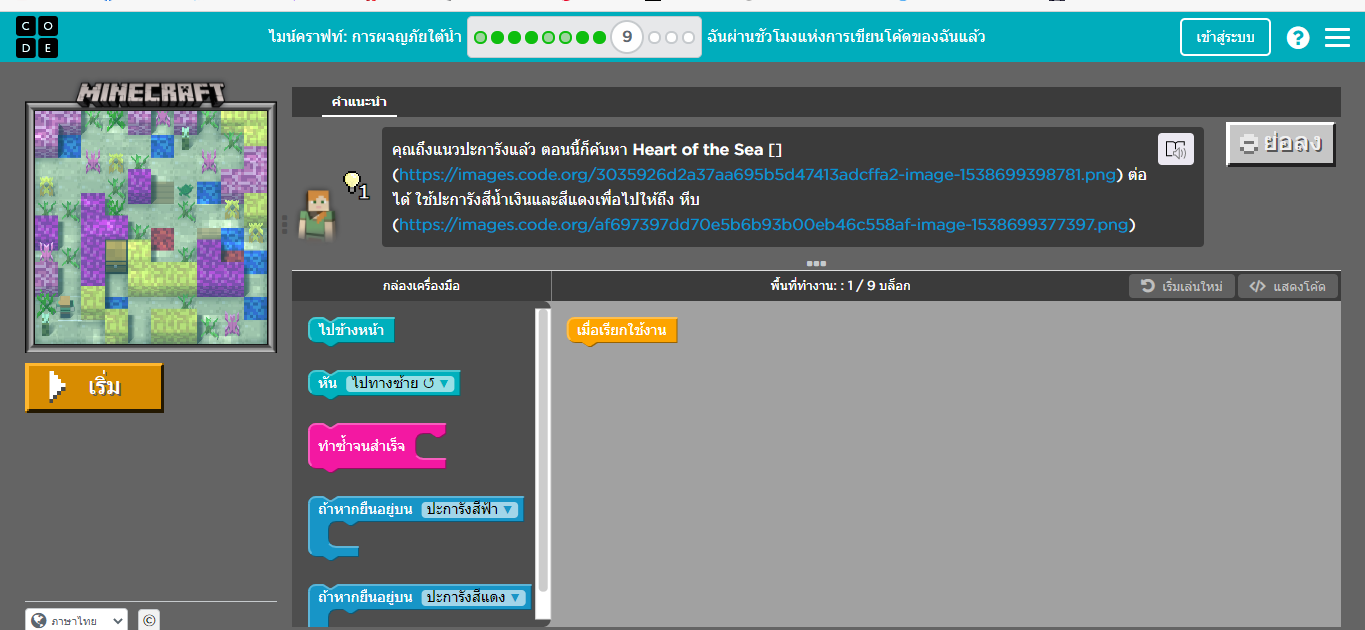
Task: Open the hamburger menu
Action: point(1337,38)
